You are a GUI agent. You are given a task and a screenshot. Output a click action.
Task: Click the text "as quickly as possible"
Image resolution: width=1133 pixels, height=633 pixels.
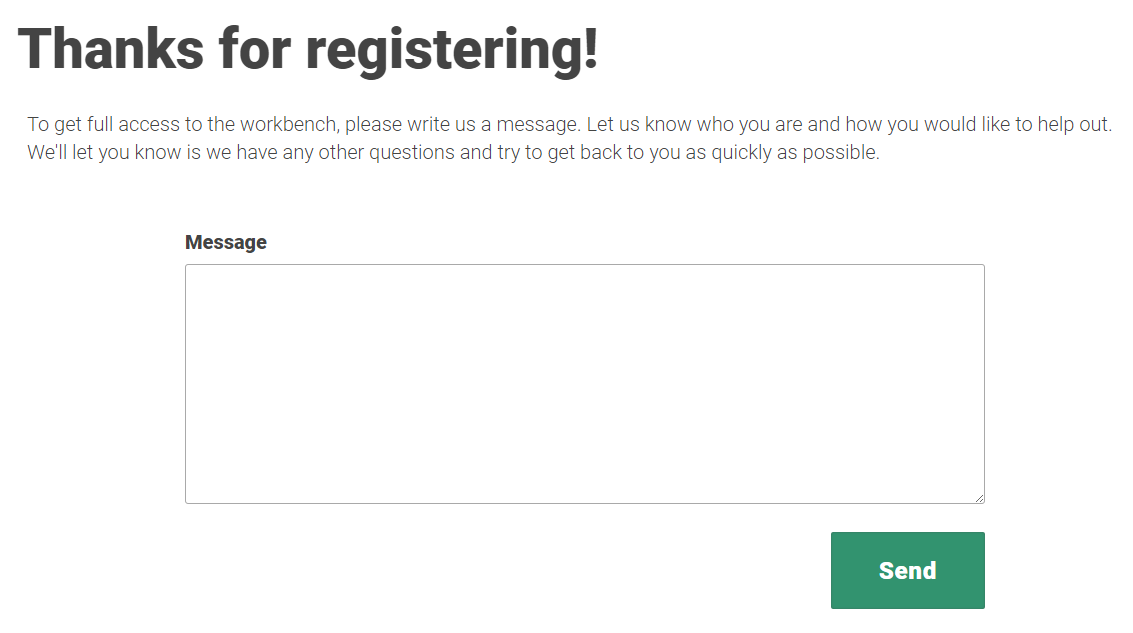[784, 154]
